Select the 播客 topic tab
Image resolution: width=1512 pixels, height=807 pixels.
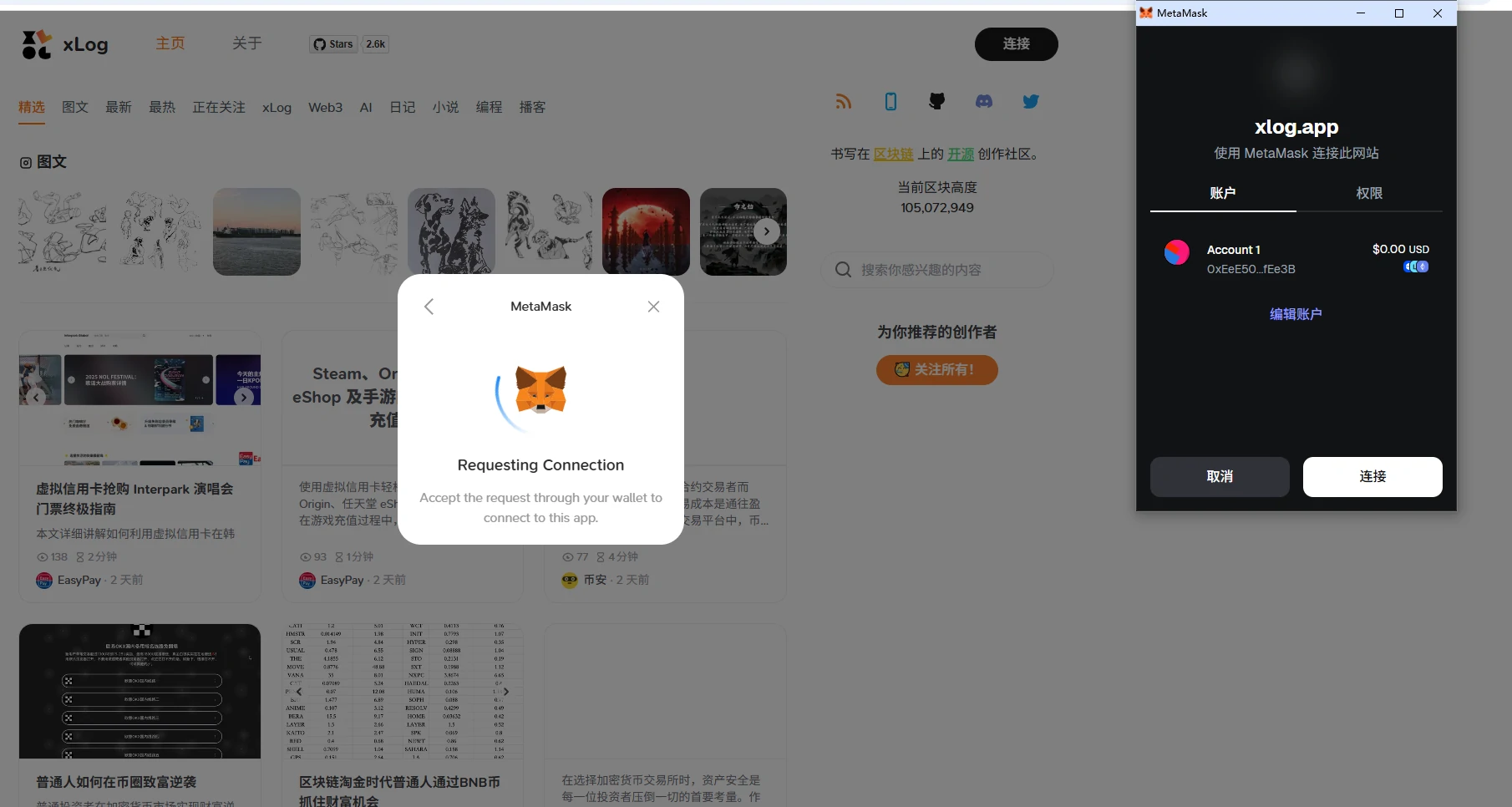pyautogui.click(x=532, y=107)
